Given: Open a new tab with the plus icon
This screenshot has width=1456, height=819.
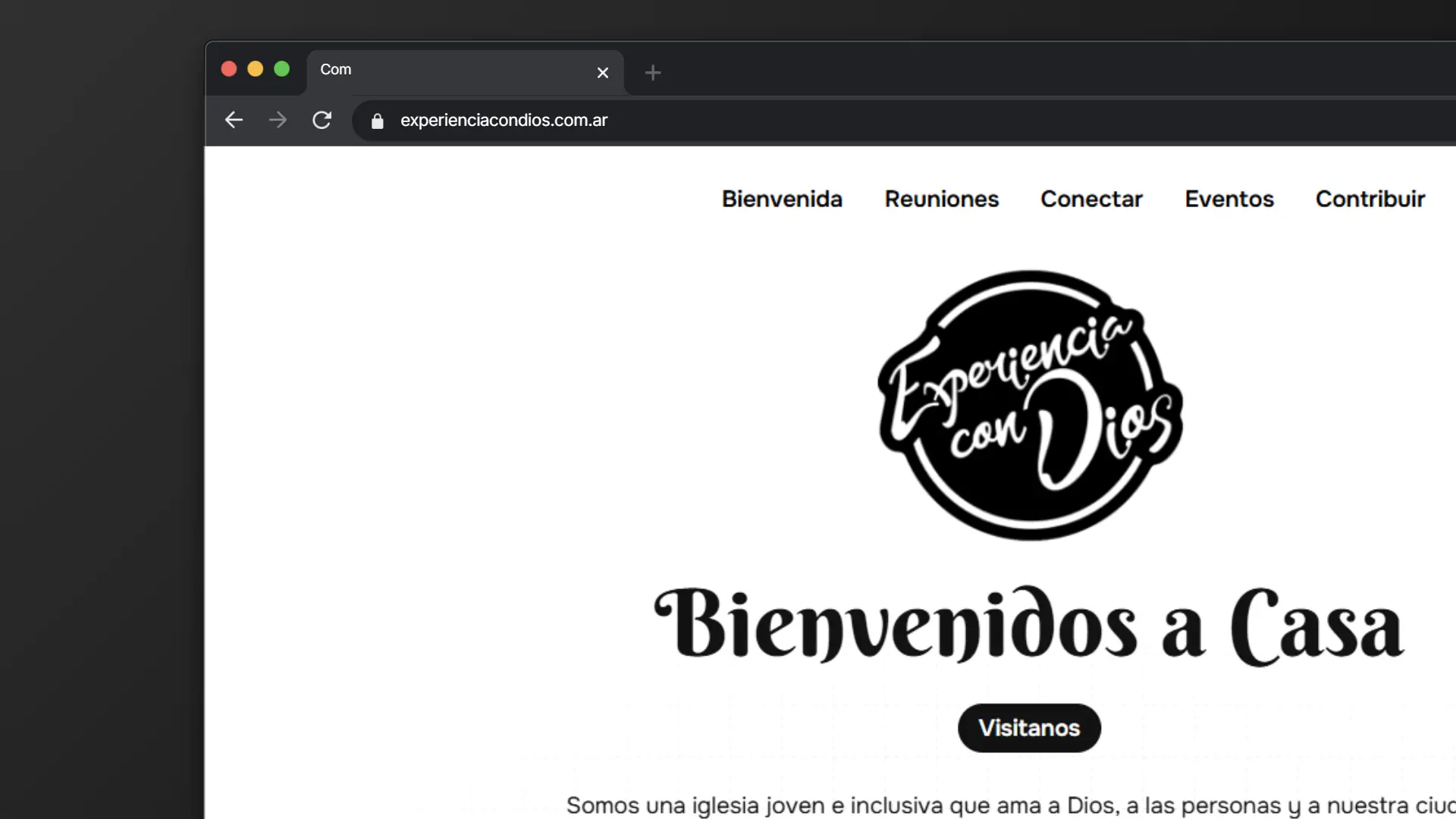Looking at the screenshot, I should [652, 73].
